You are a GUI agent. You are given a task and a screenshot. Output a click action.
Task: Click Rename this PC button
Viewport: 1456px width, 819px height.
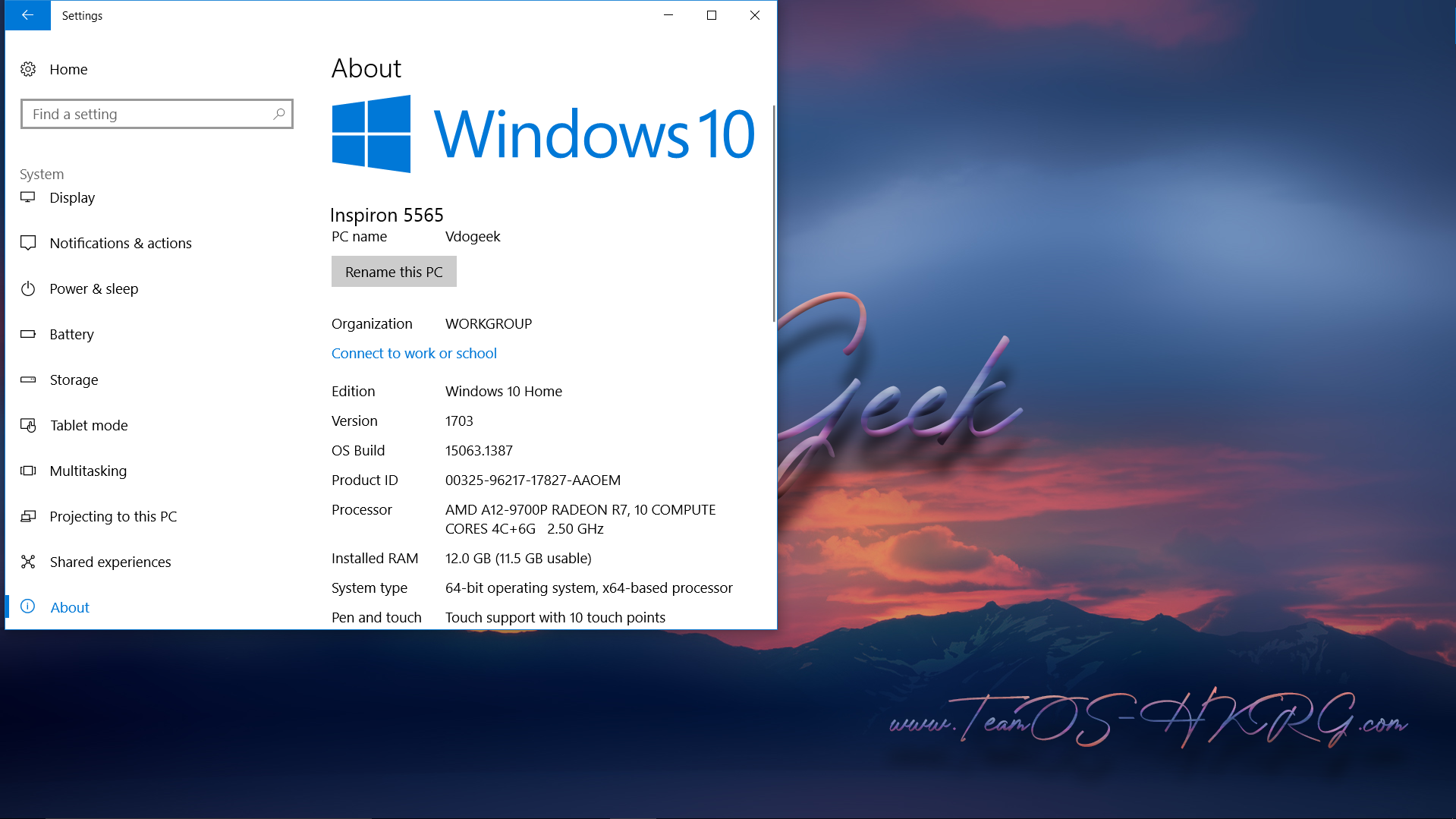tap(394, 272)
